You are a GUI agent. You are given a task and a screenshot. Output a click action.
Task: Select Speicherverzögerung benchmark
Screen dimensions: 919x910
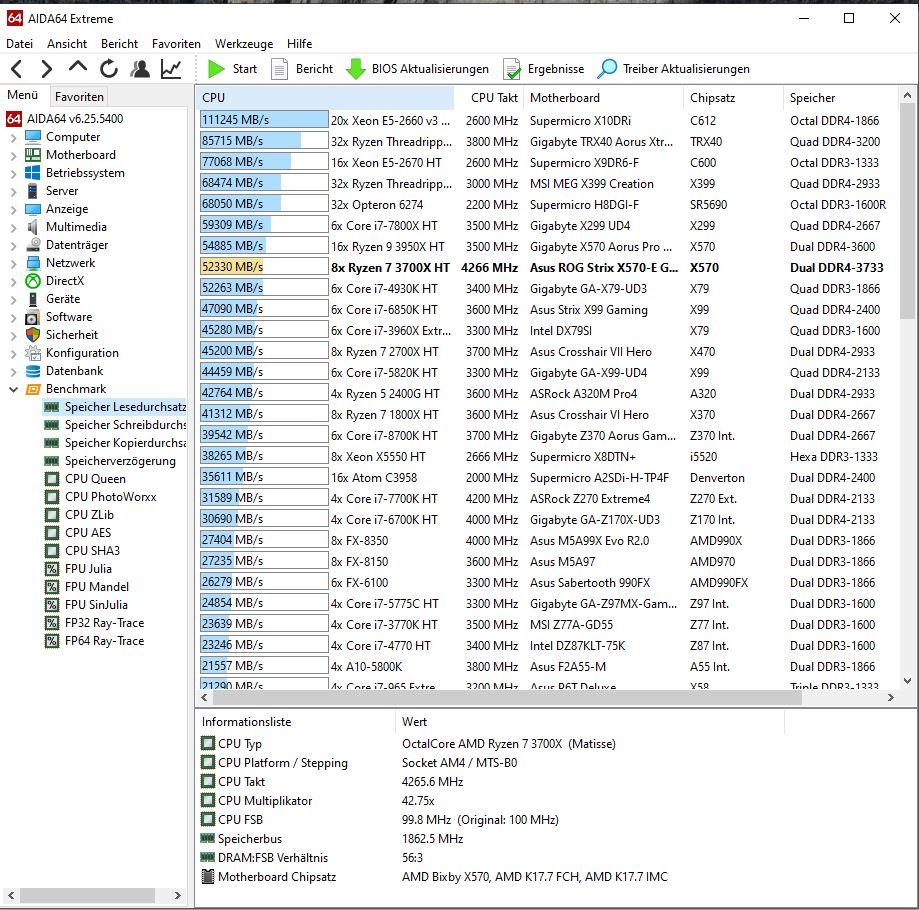coord(110,461)
